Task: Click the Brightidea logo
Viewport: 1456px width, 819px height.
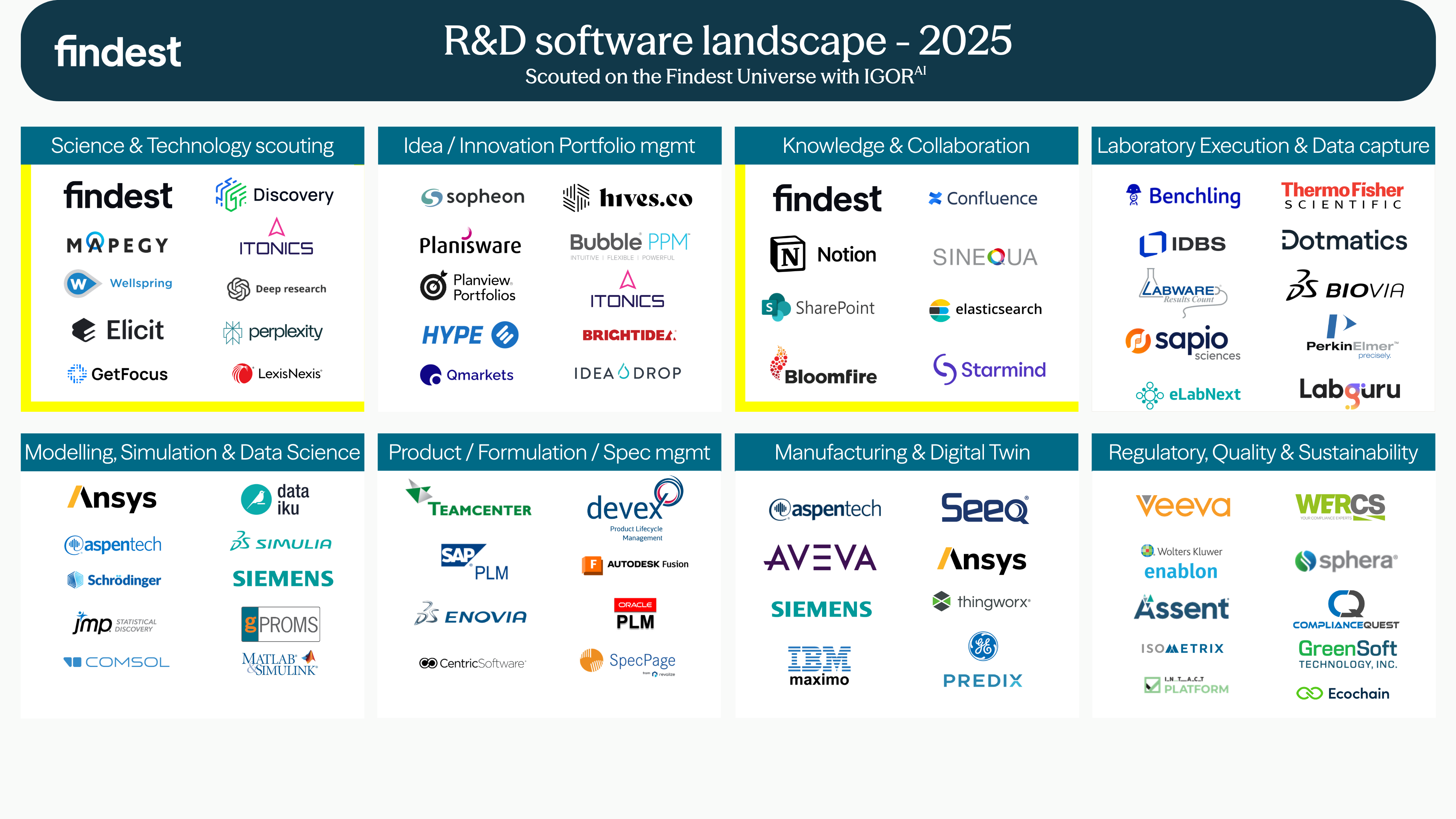Action: click(x=629, y=335)
